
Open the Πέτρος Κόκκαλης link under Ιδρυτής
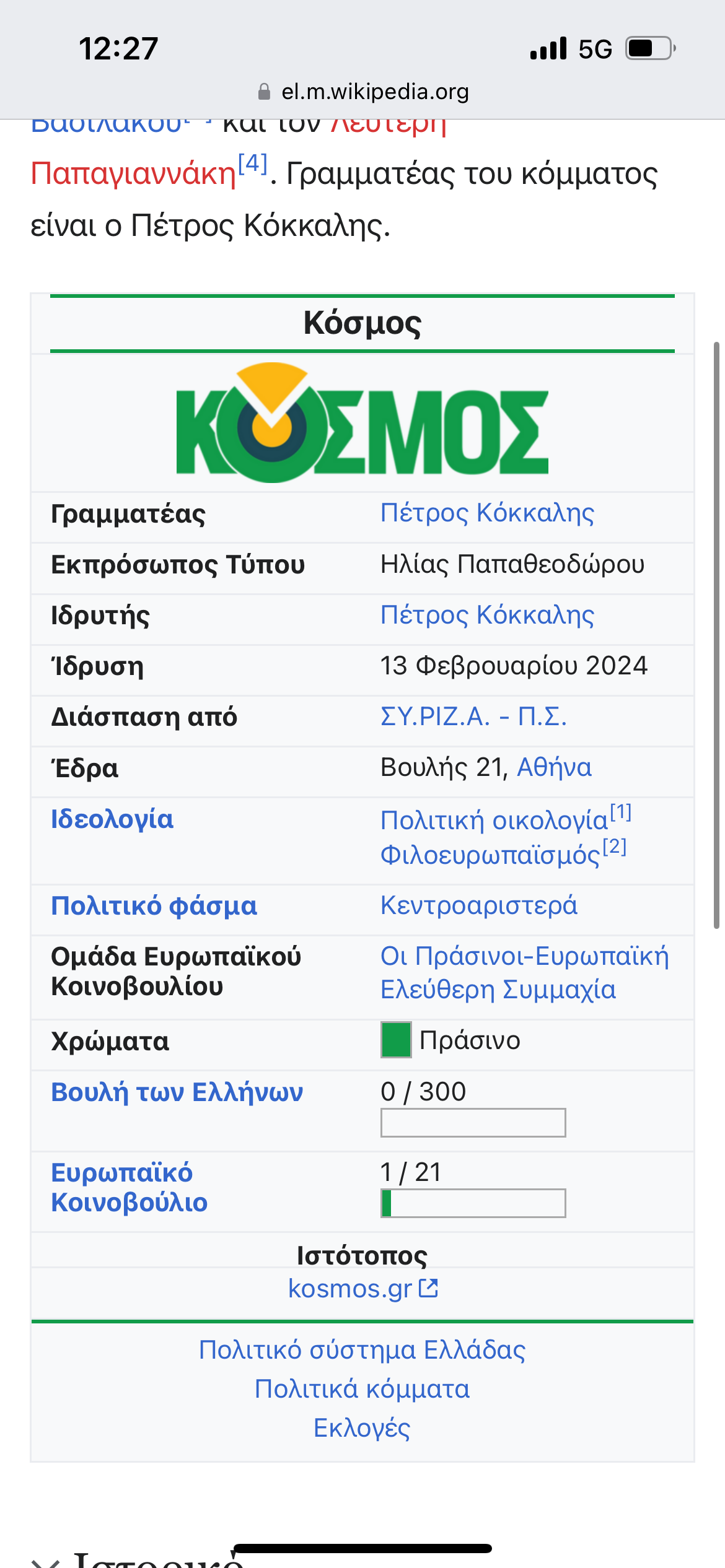[x=487, y=615]
